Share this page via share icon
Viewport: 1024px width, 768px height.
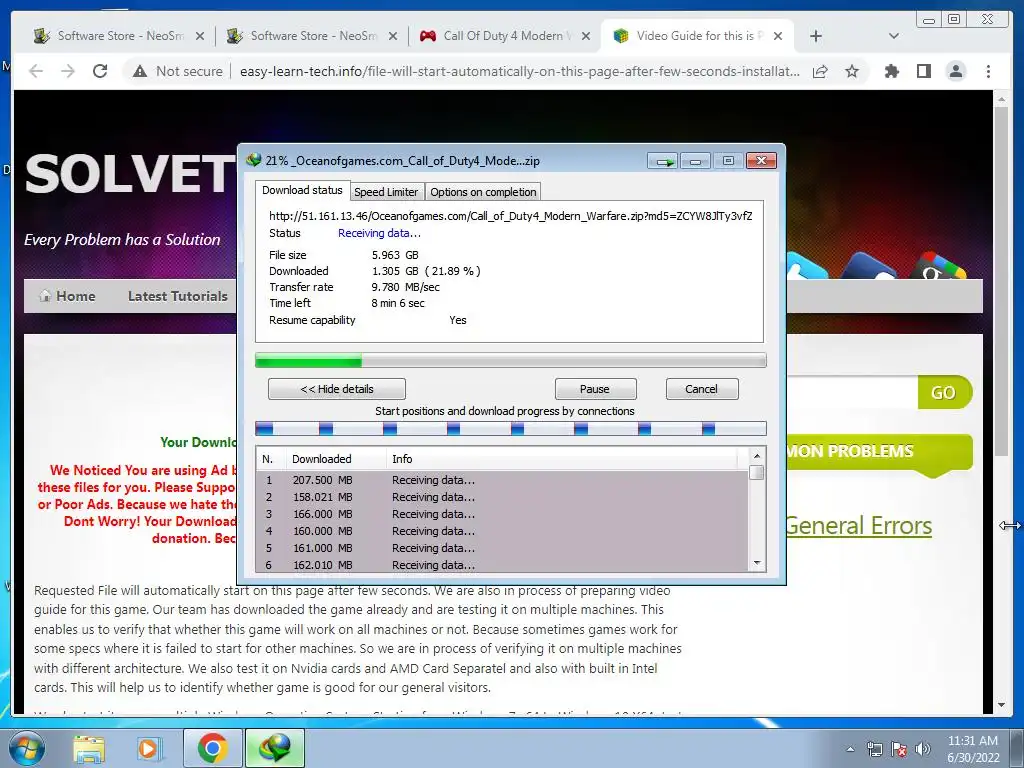(x=820, y=71)
